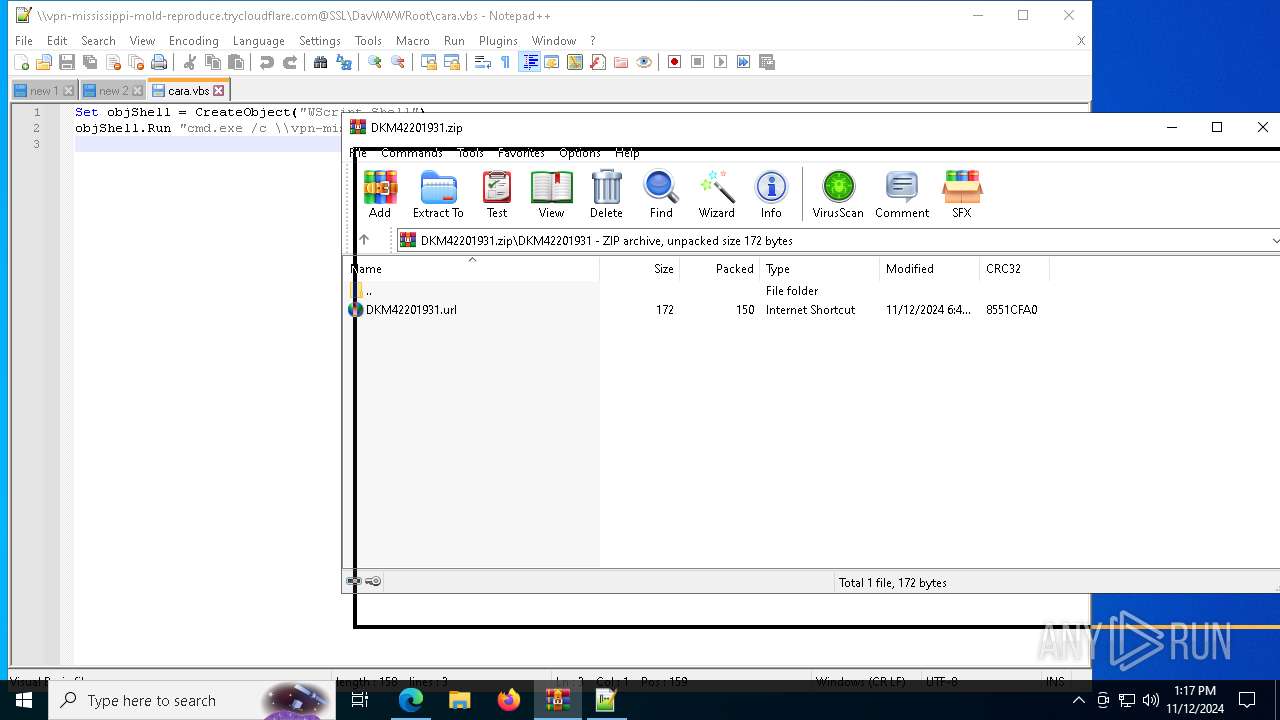Image resolution: width=1280 pixels, height=720 pixels.
Task: Open the Comment tool in WinRAR
Action: pos(902,194)
